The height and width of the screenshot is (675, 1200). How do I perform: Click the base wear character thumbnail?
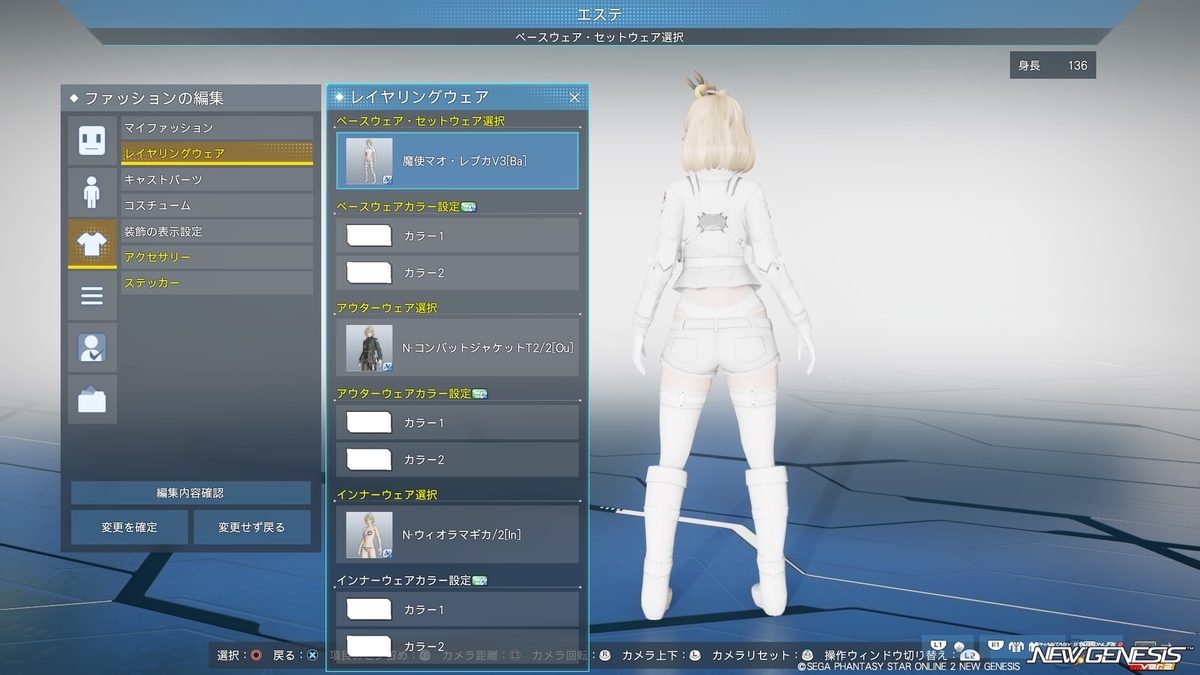369,161
